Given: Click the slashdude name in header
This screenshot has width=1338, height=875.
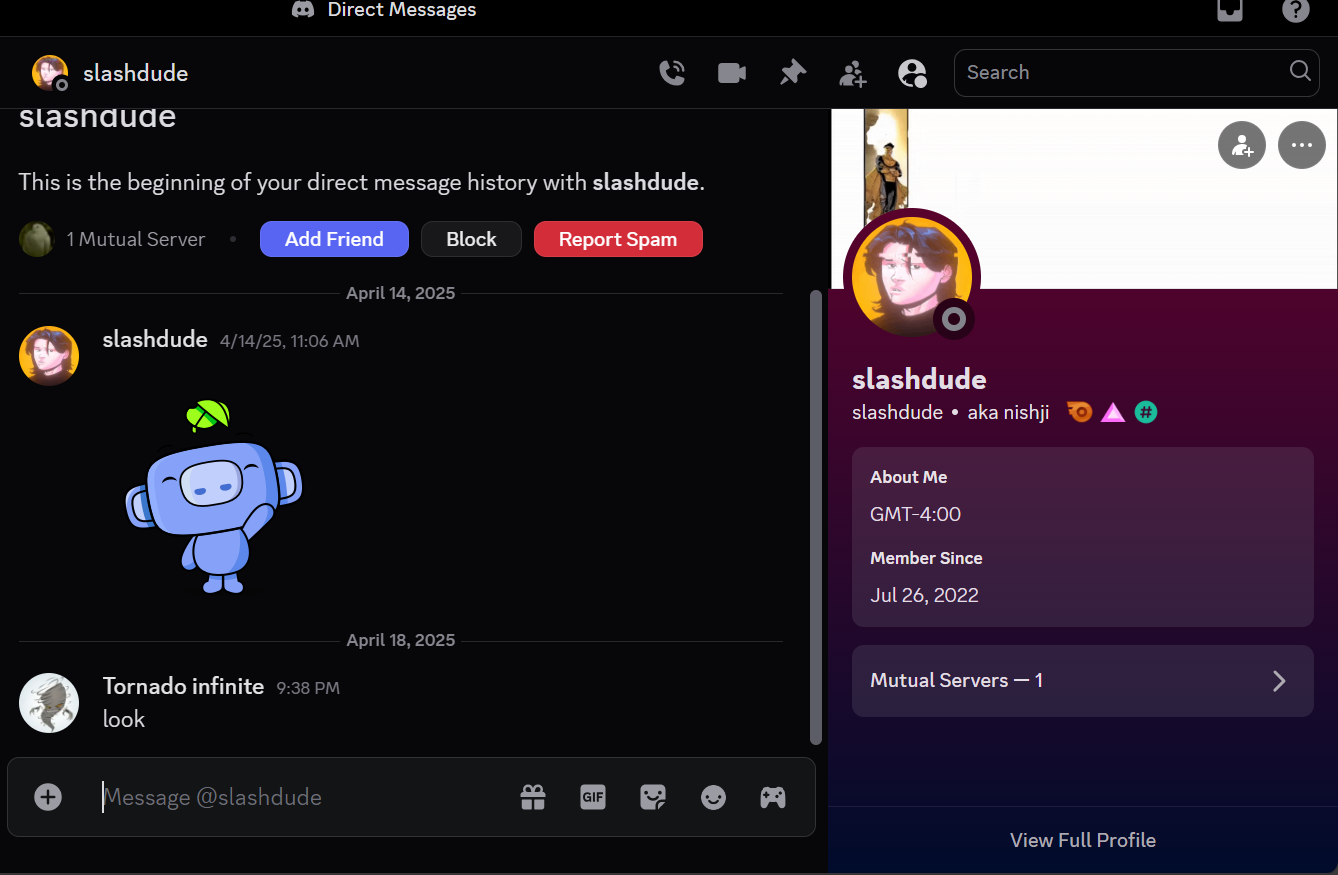Looking at the screenshot, I should point(135,73).
